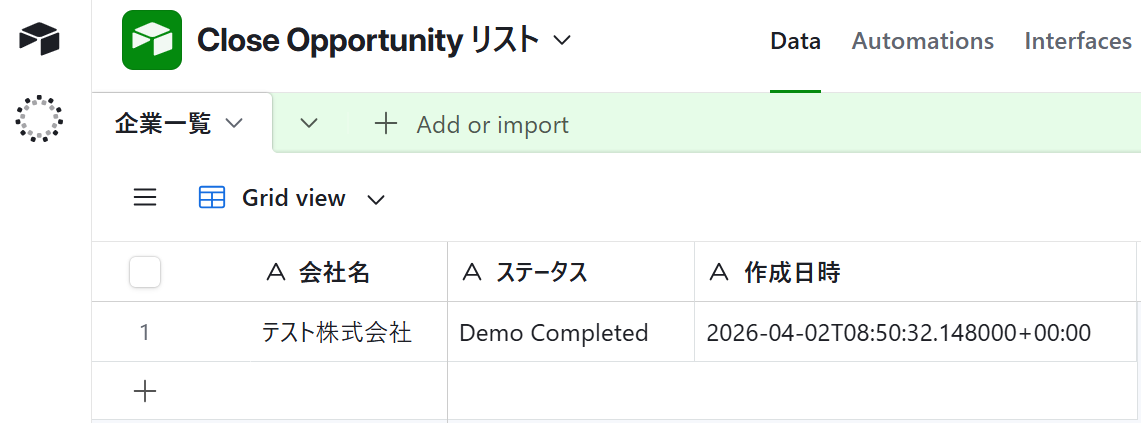Expand the base name dropdown chevron
This screenshot has height=423, width=1141.
point(562,40)
